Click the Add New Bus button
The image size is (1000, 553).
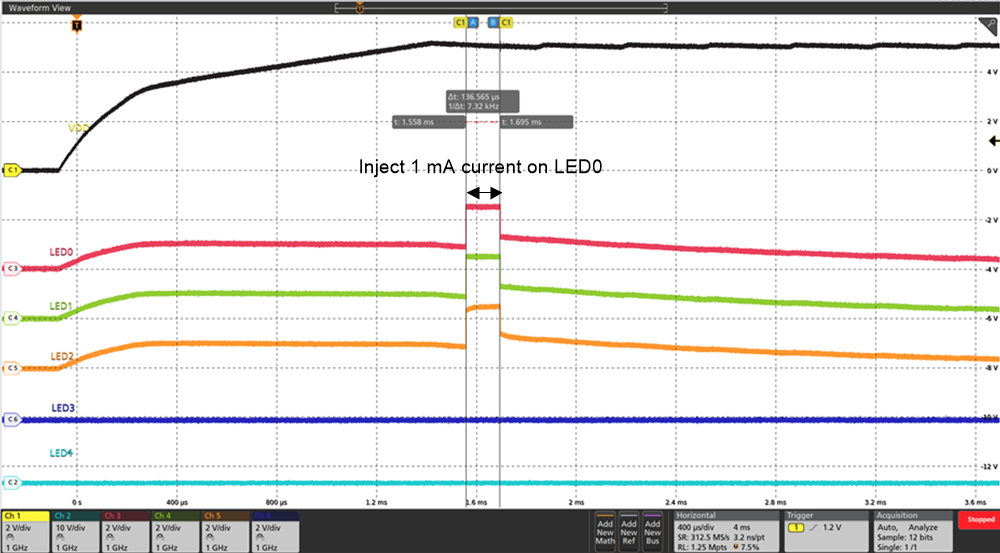[x=653, y=530]
